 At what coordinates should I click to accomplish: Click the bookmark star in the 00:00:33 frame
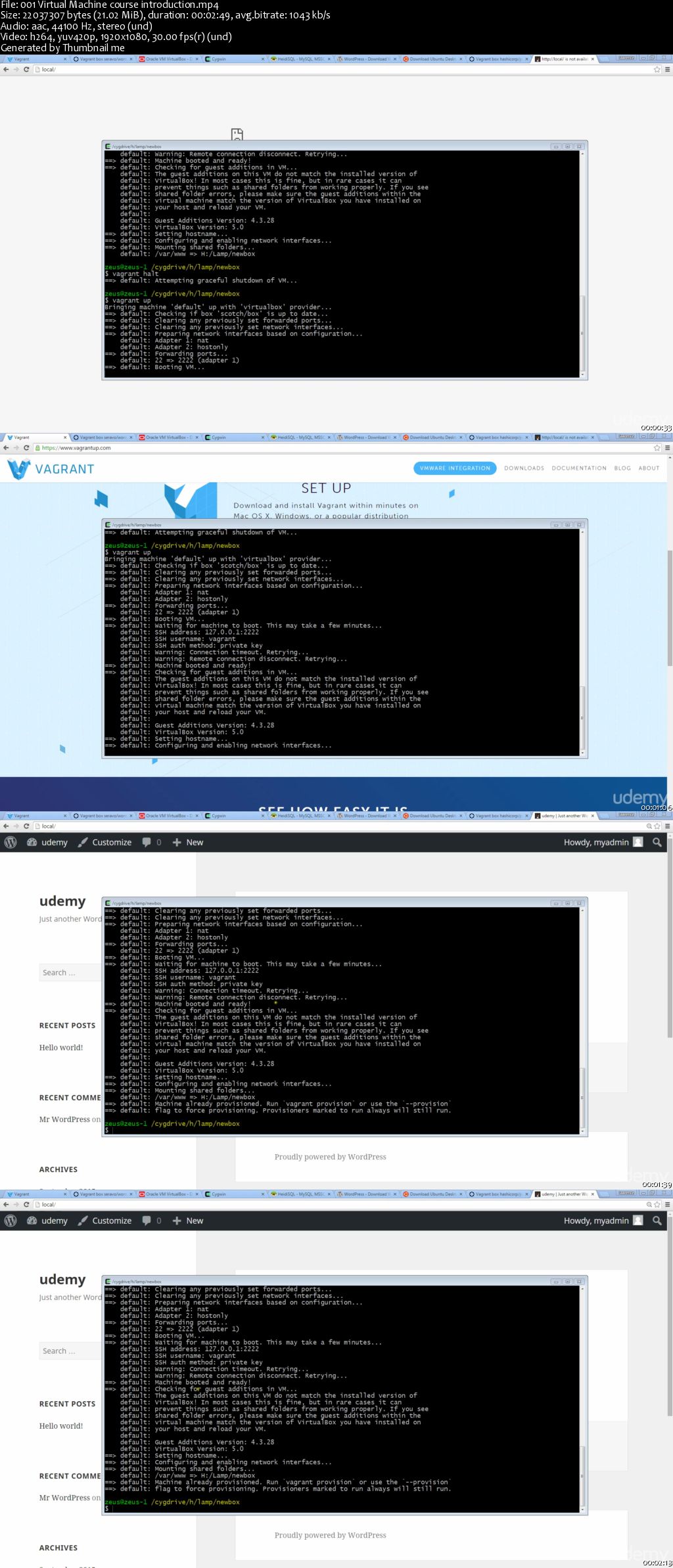tap(657, 70)
